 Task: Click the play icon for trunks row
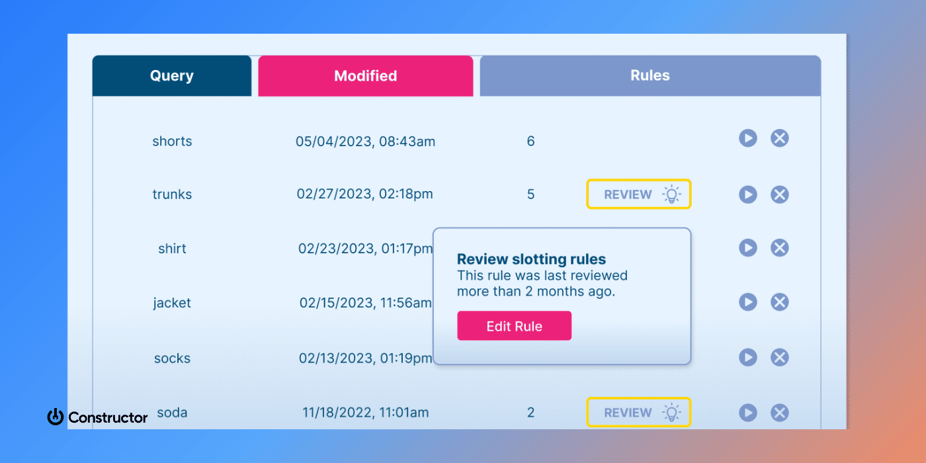(748, 194)
